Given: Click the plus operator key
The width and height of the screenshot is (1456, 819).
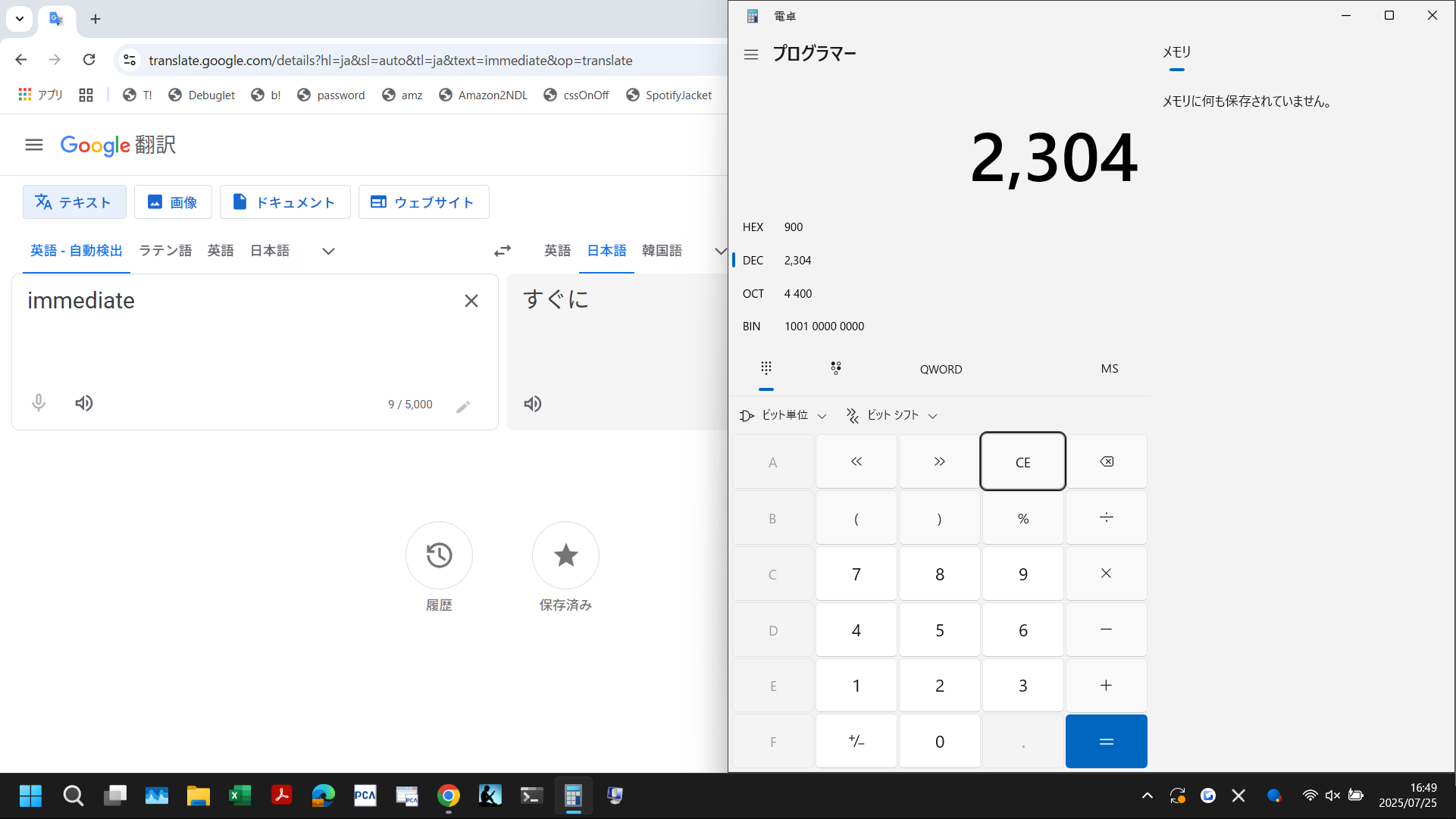Looking at the screenshot, I should (1107, 686).
